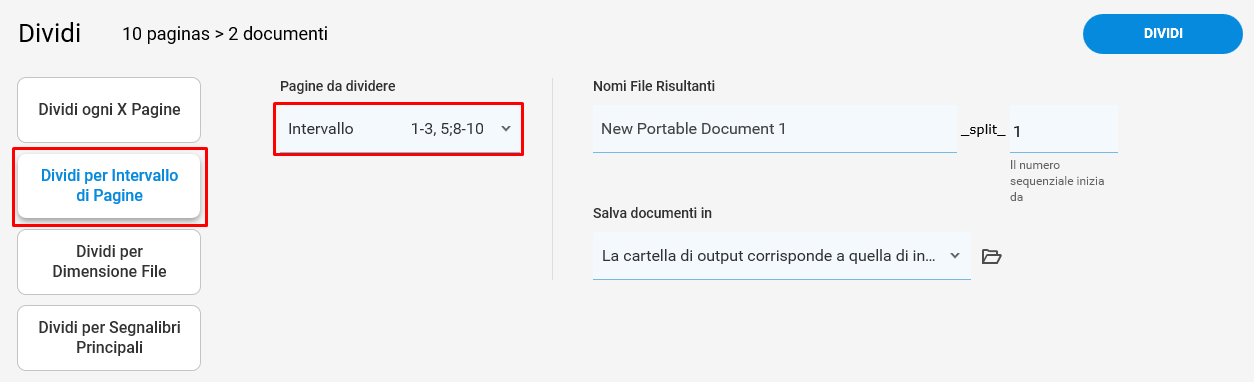Edit the page range 1-3, 5;8-10 value
Image resolution: width=1254 pixels, height=382 pixels.
(x=447, y=129)
